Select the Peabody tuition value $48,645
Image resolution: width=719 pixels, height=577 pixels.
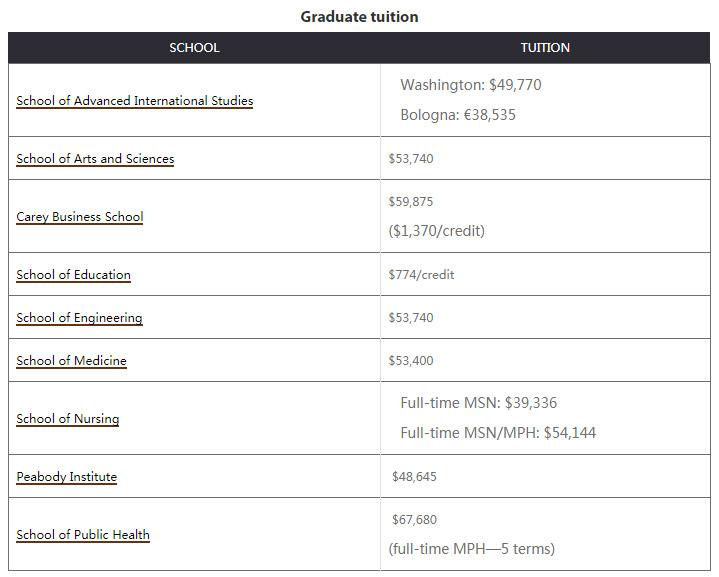click(414, 476)
